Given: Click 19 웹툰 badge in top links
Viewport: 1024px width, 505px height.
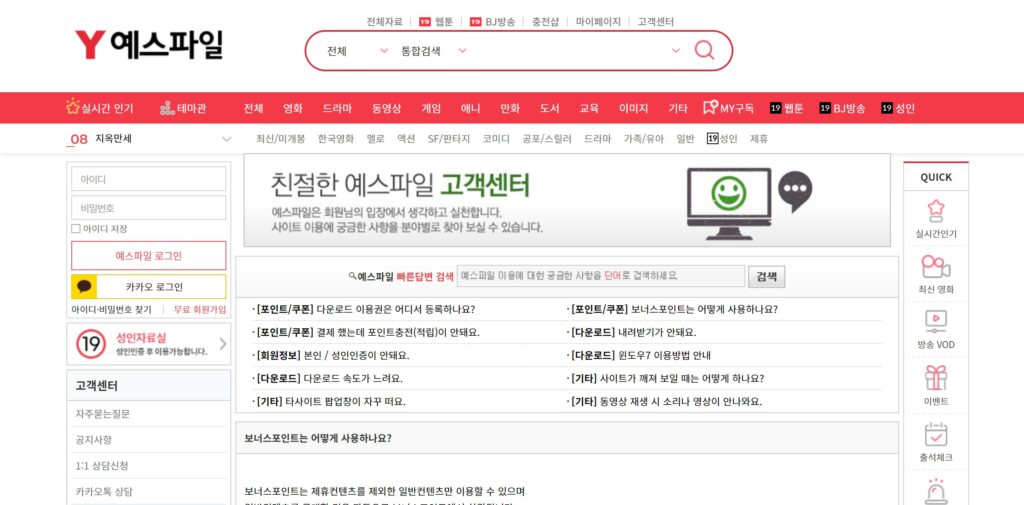Looking at the screenshot, I should (436, 22).
